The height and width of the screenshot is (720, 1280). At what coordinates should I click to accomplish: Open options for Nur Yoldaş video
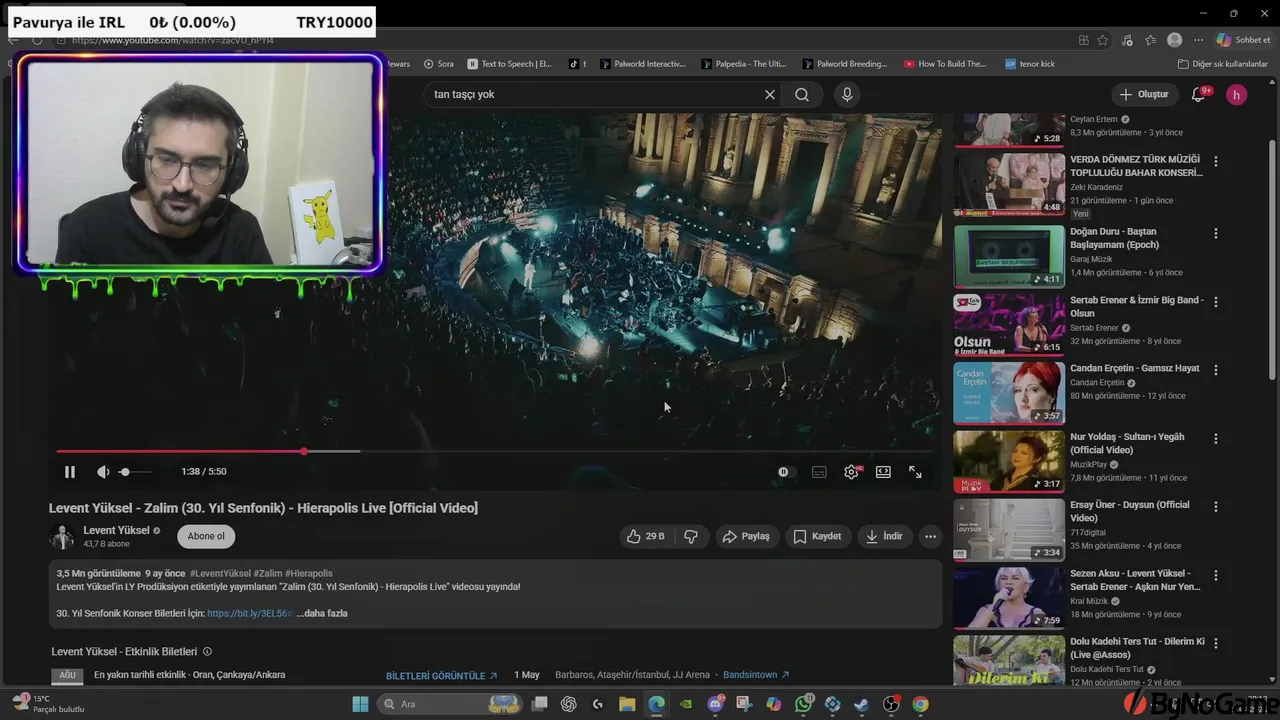click(1216, 438)
